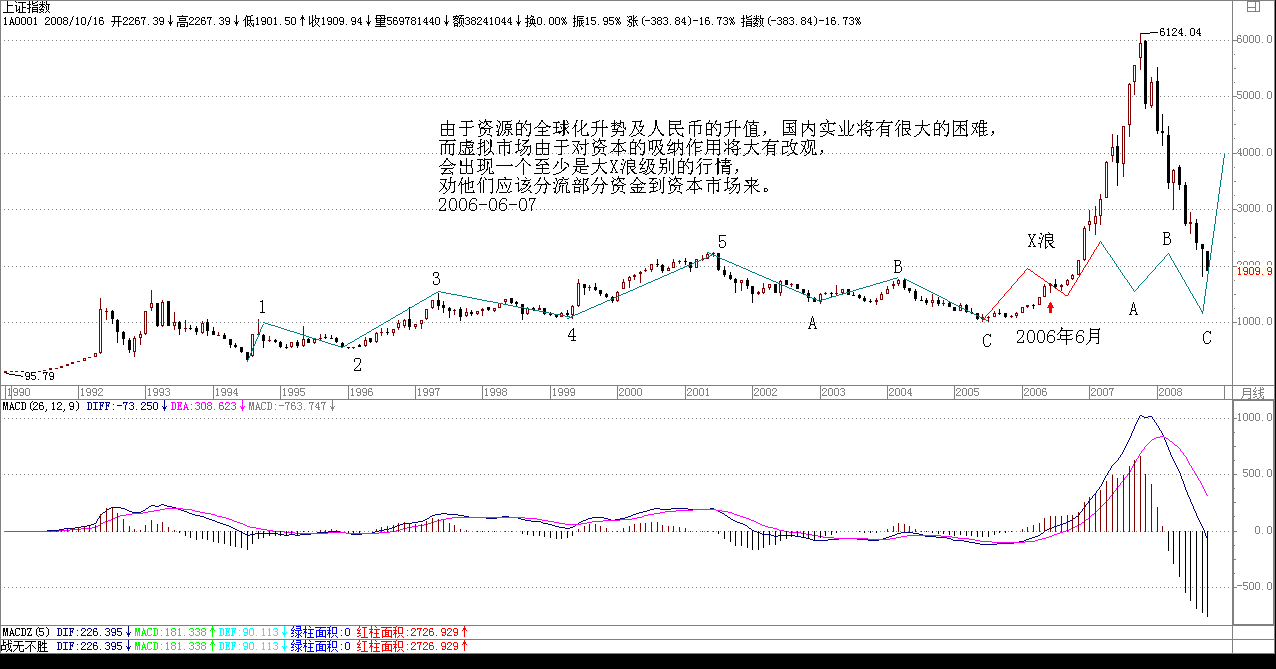This screenshot has height=669, width=1276.
Task: Click the X浪 wave annotation
Action: coord(1042,241)
